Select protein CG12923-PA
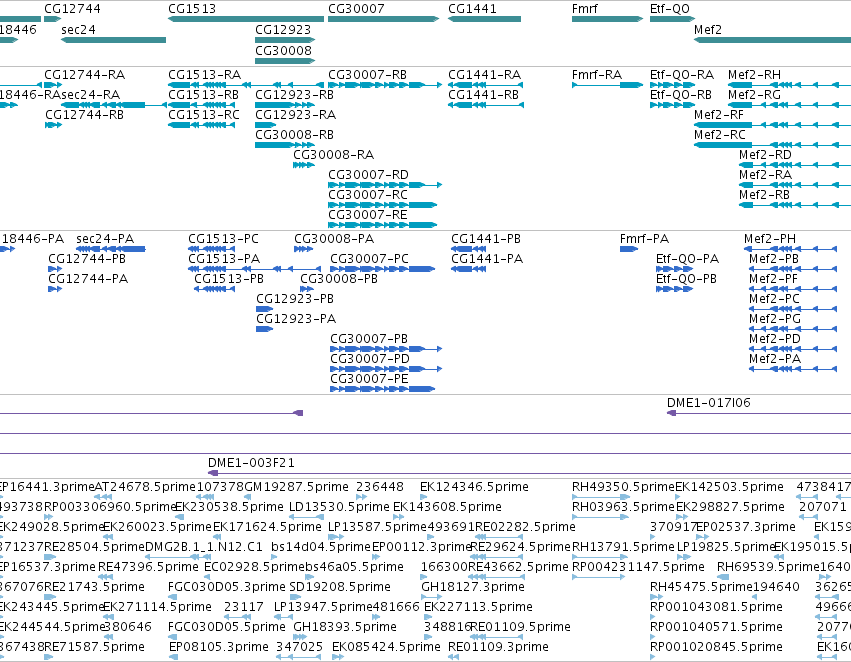Image resolution: width=851 pixels, height=662 pixels. point(296,319)
